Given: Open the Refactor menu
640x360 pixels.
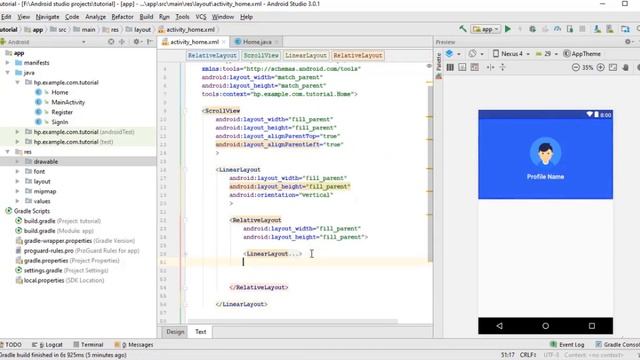Looking at the screenshot, I should [x=122, y=17].
